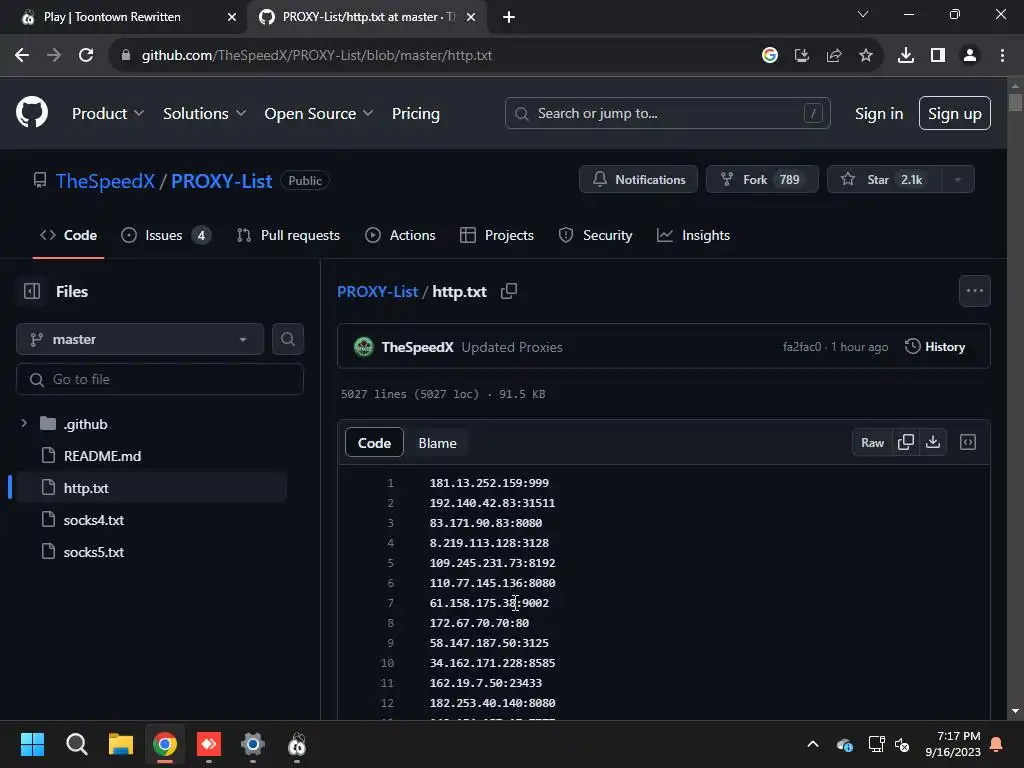Open TheSpeedX profile link in header

point(105,181)
